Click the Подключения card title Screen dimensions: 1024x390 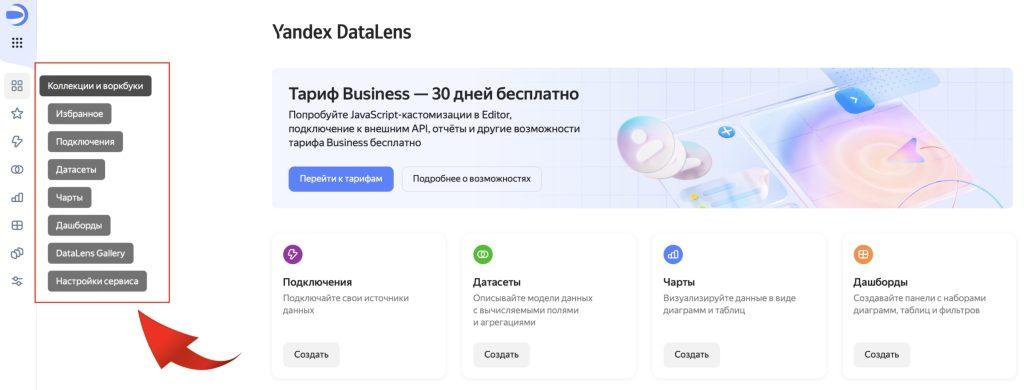pyautogui.click(x=317, y=282)
